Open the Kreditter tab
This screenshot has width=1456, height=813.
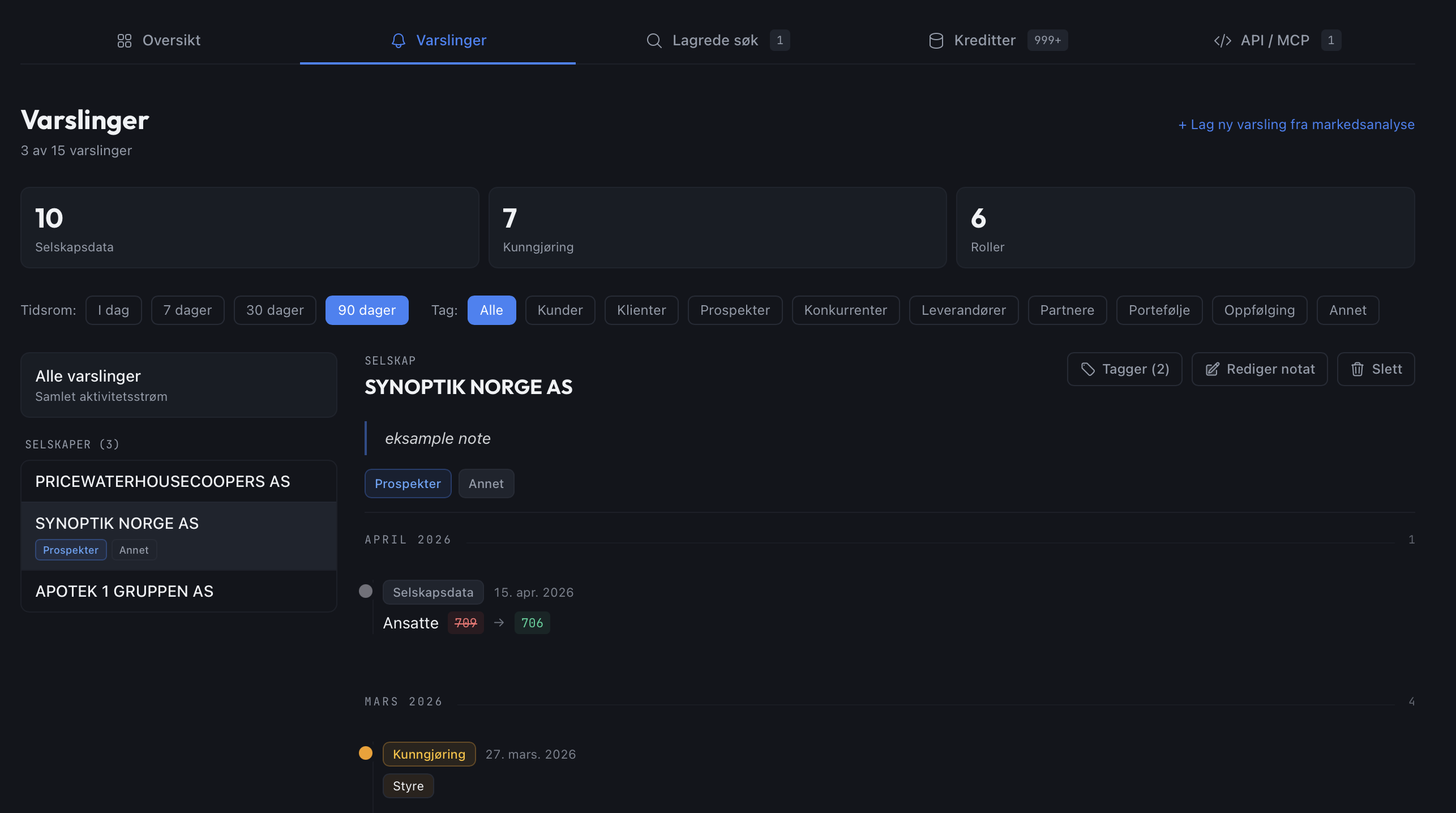click(998, 40)
